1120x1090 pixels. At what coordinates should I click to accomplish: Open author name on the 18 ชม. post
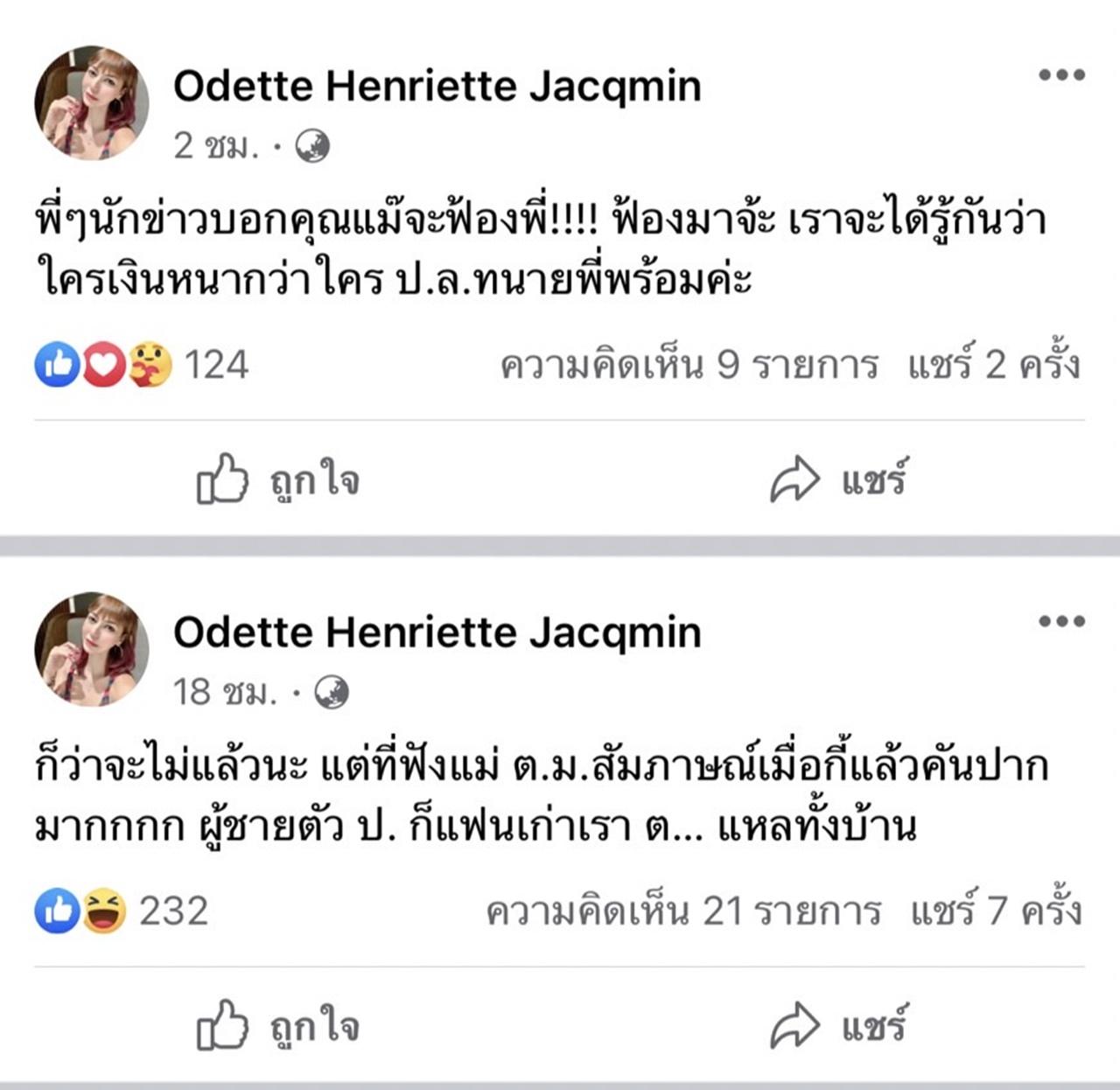click(437, 632)
